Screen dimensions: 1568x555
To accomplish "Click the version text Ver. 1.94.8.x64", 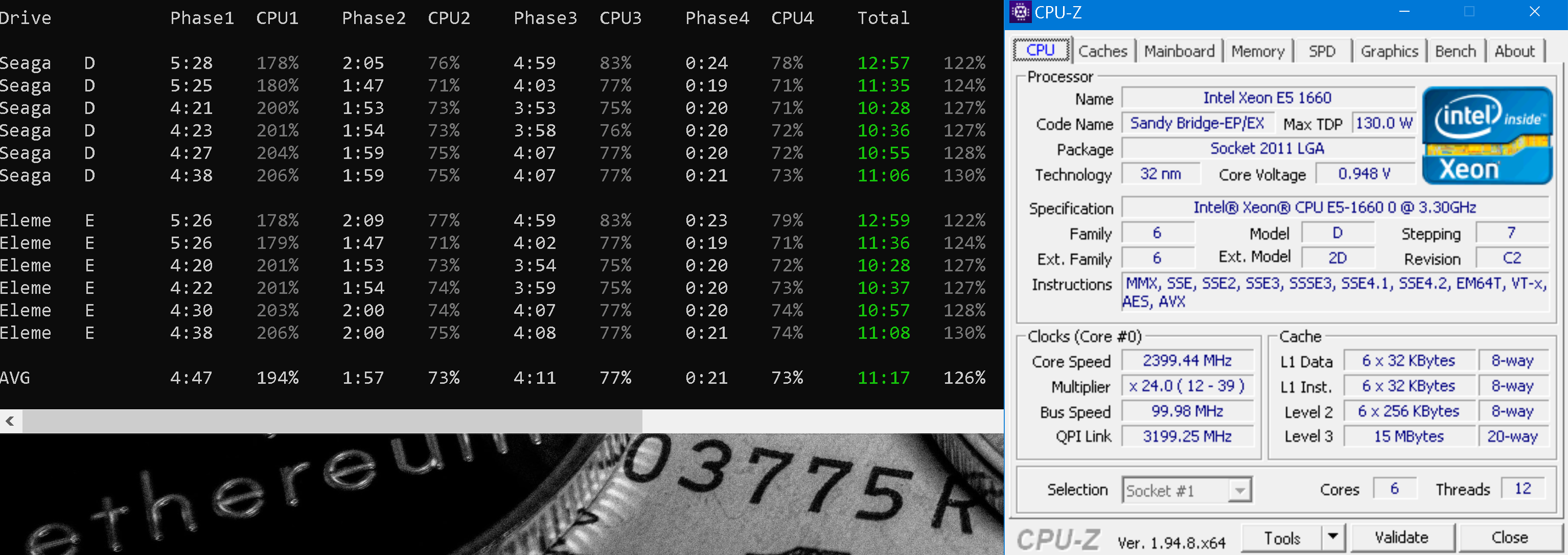I will pos(1171,543).
